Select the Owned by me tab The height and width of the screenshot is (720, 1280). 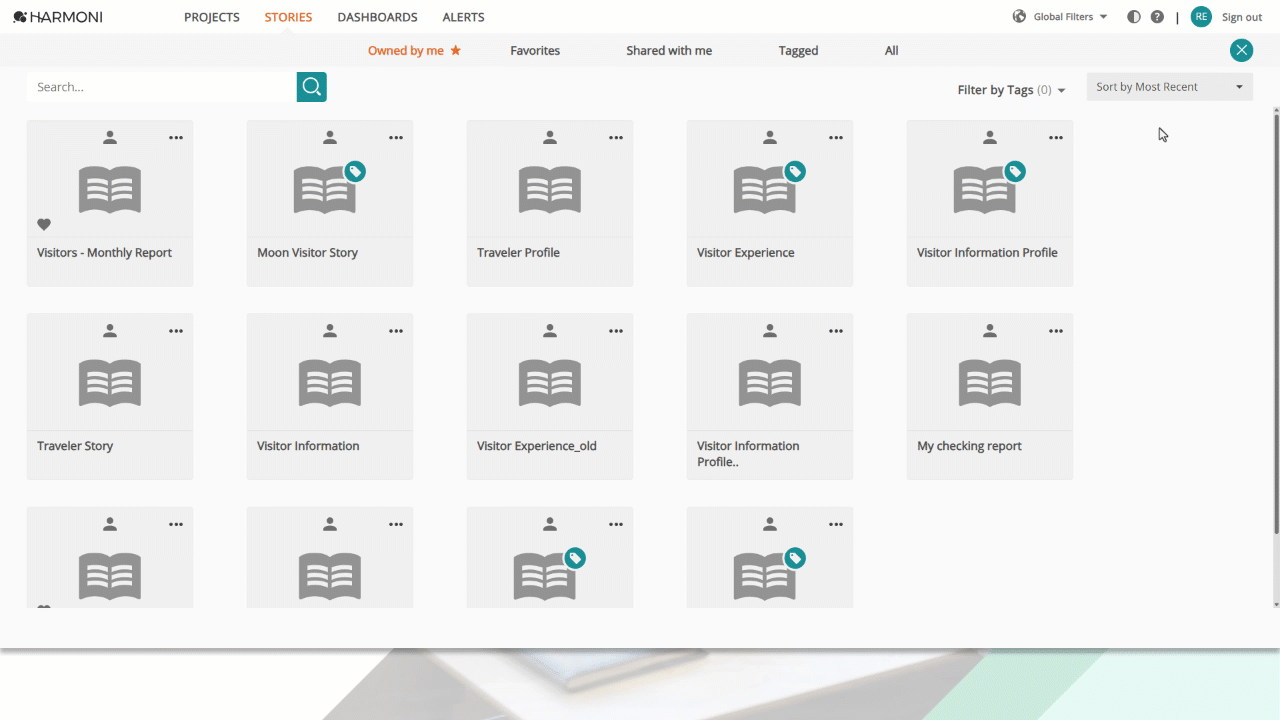(414, 51)
